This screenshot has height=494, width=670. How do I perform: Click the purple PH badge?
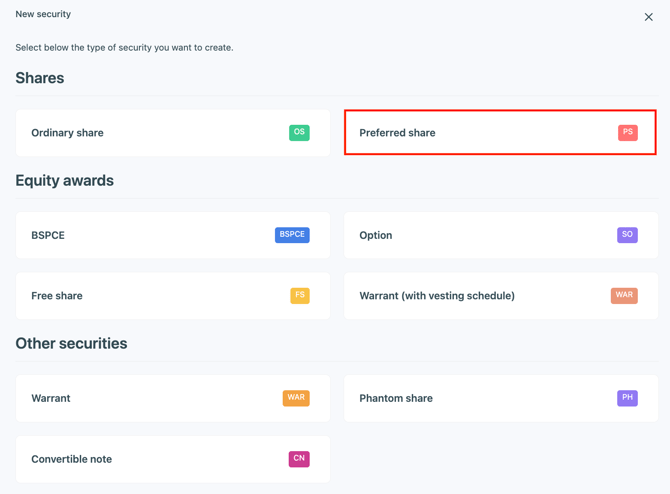pyautogui.click(x=627, y=398)
